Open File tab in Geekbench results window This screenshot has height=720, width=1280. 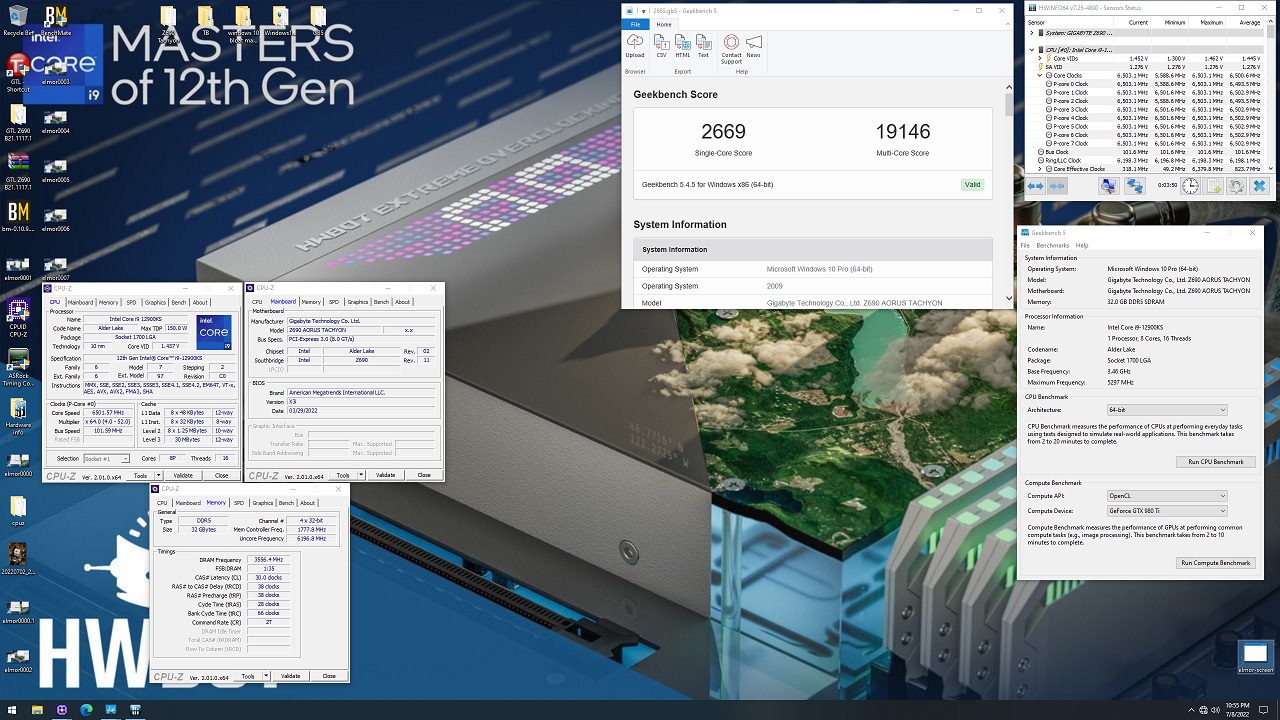pyautogui.click(x=635, y=24)
